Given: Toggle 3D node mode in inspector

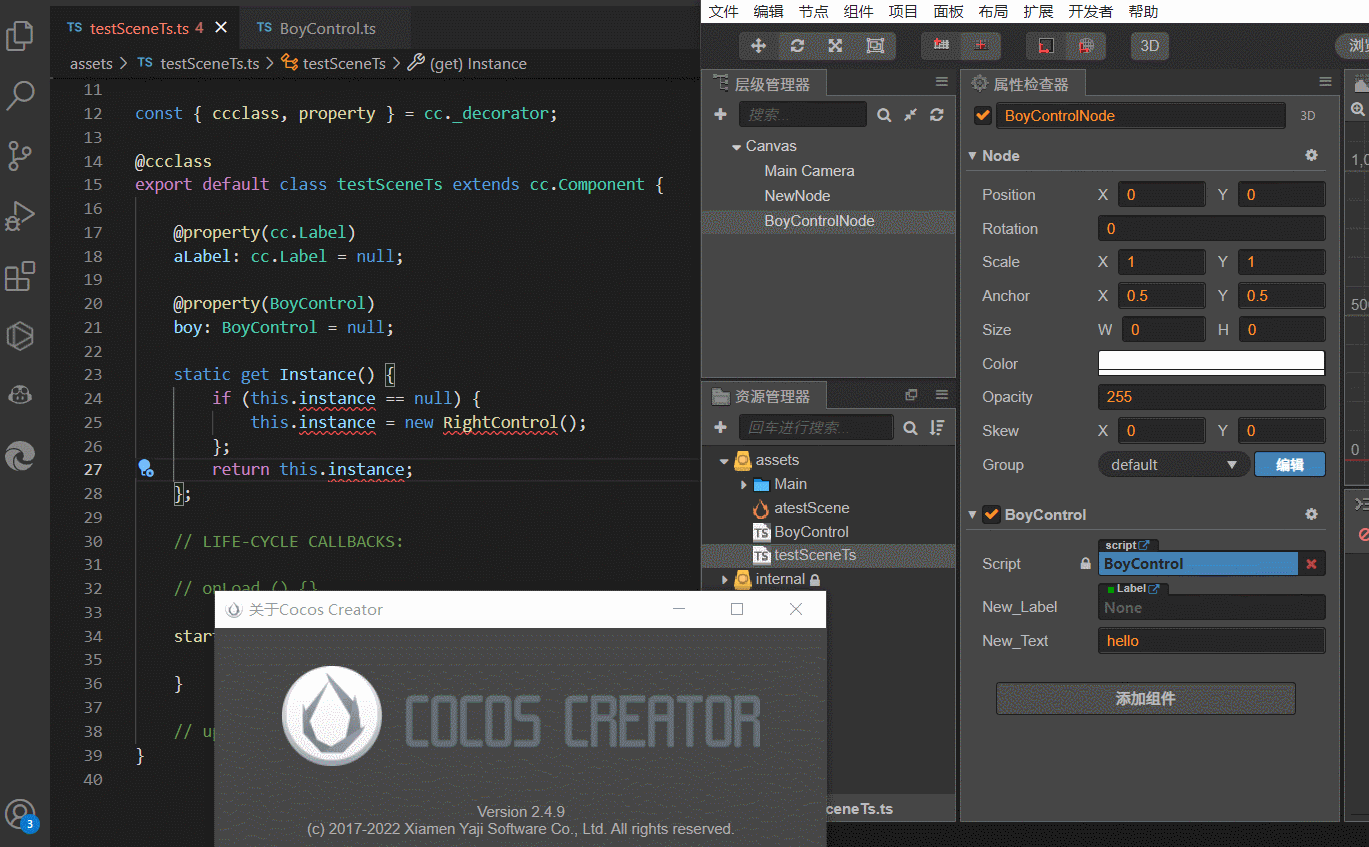Looking at the screenshot, I should [x=1308, y=116].
